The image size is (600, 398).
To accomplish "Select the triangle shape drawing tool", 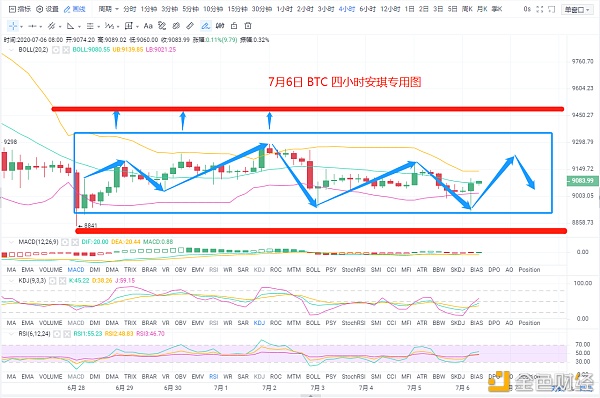I will point(70,26).
